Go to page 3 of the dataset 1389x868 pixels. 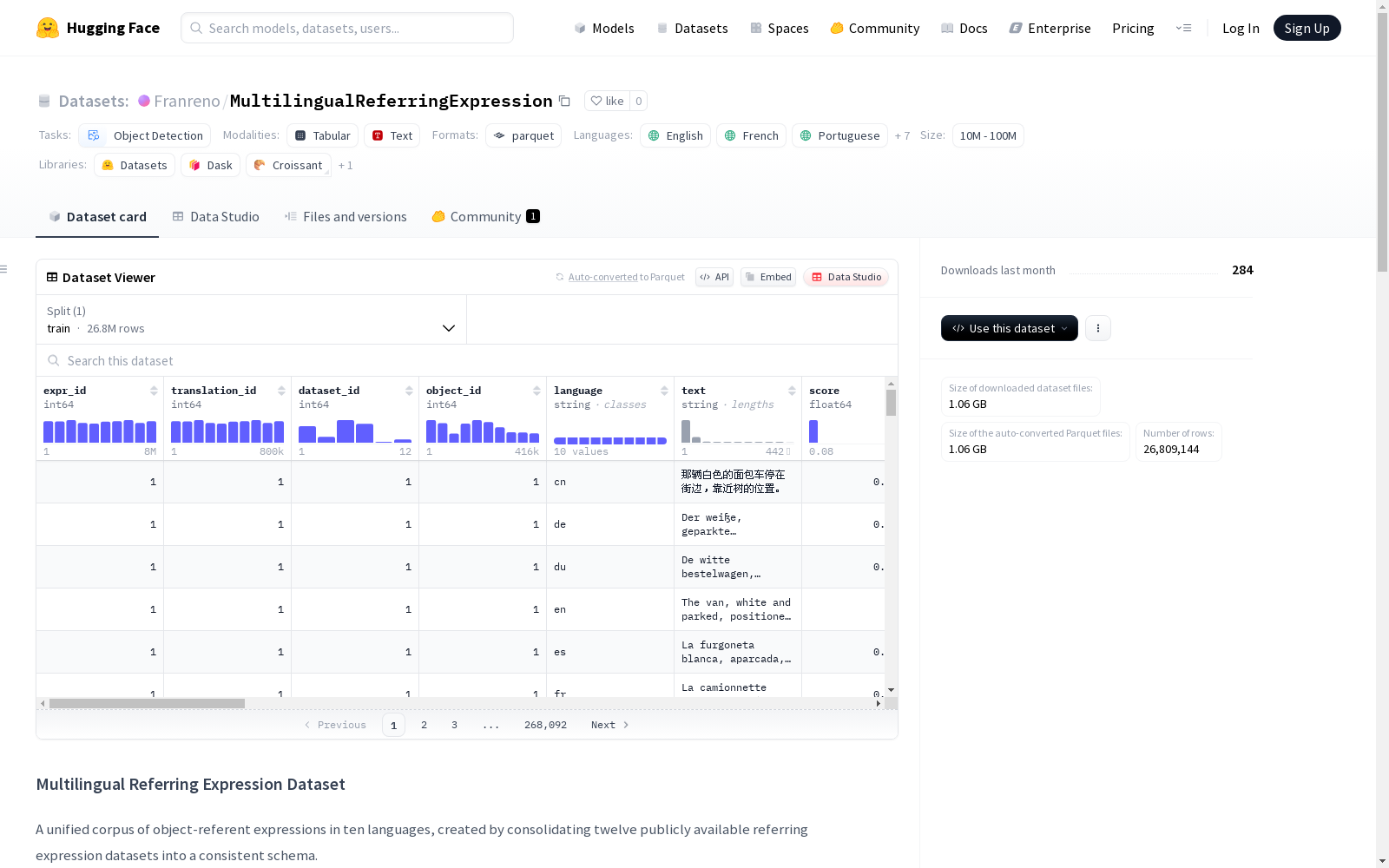click(x=454, y=725)
